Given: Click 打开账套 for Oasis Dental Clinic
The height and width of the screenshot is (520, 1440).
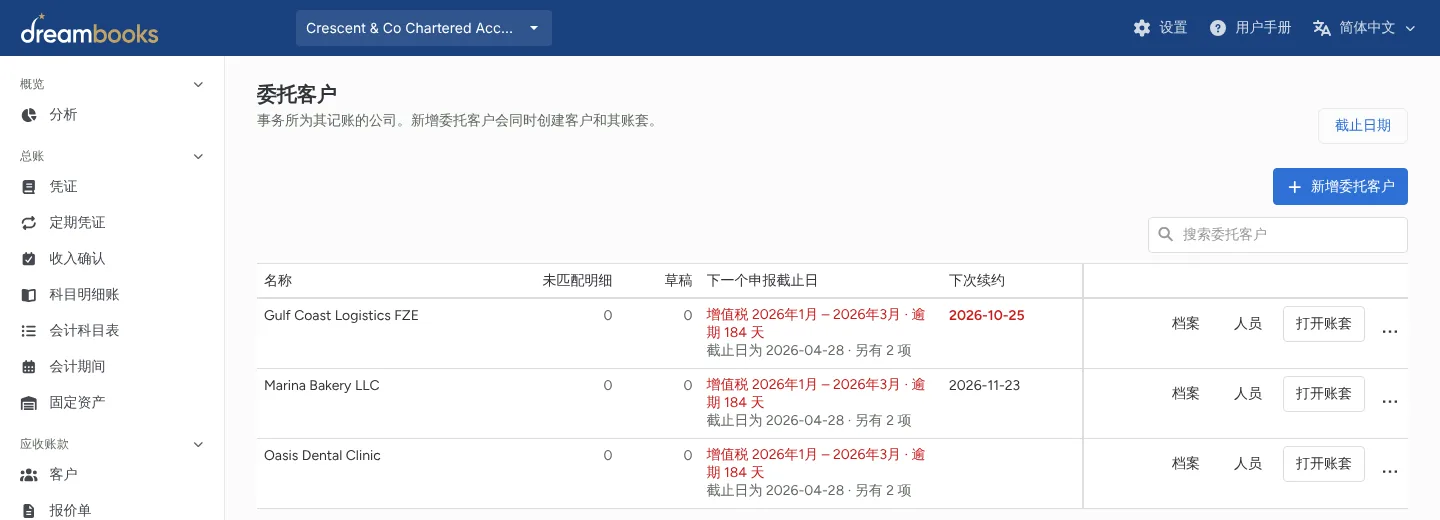Looking at the screenshot, I should click(1324, 464).
